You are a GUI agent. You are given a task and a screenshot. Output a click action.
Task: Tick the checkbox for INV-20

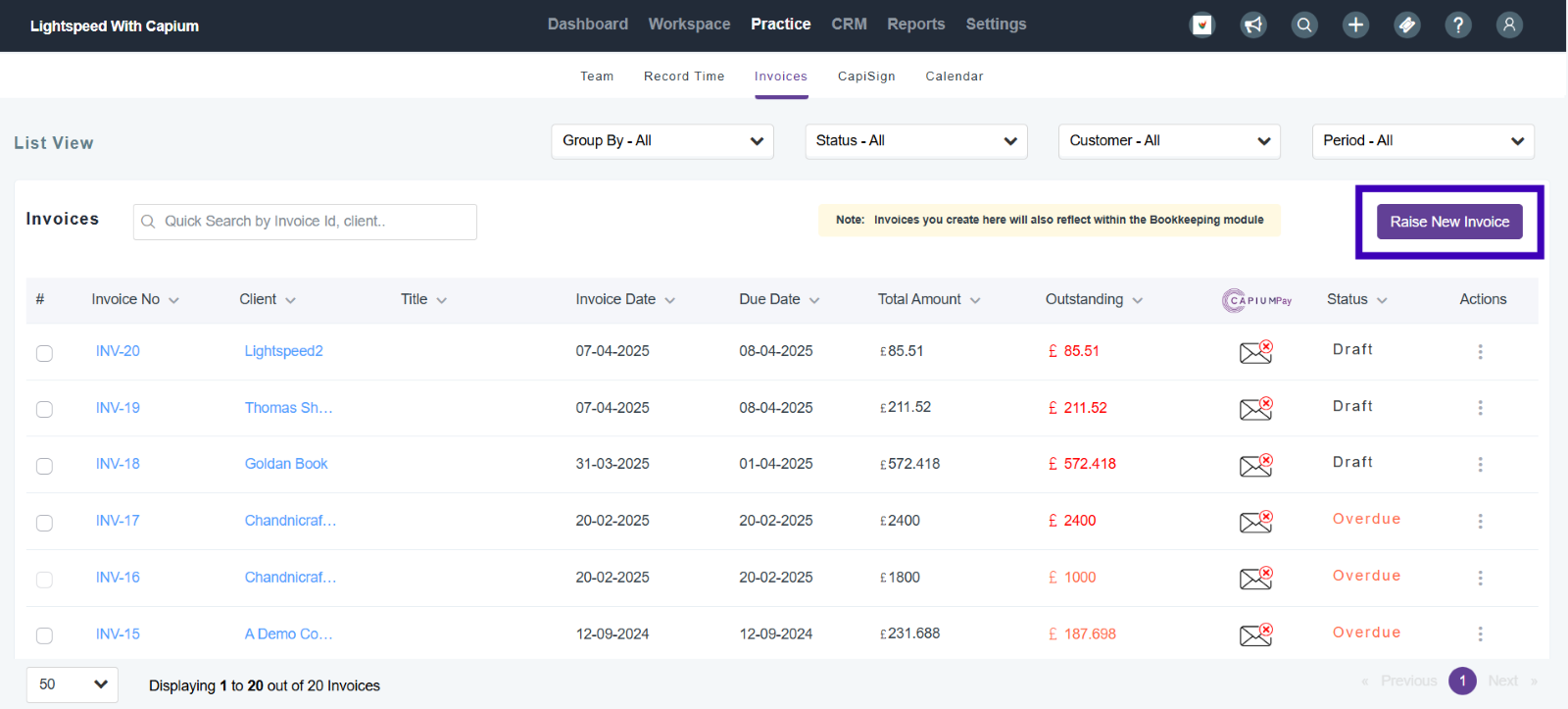[44, 353]
